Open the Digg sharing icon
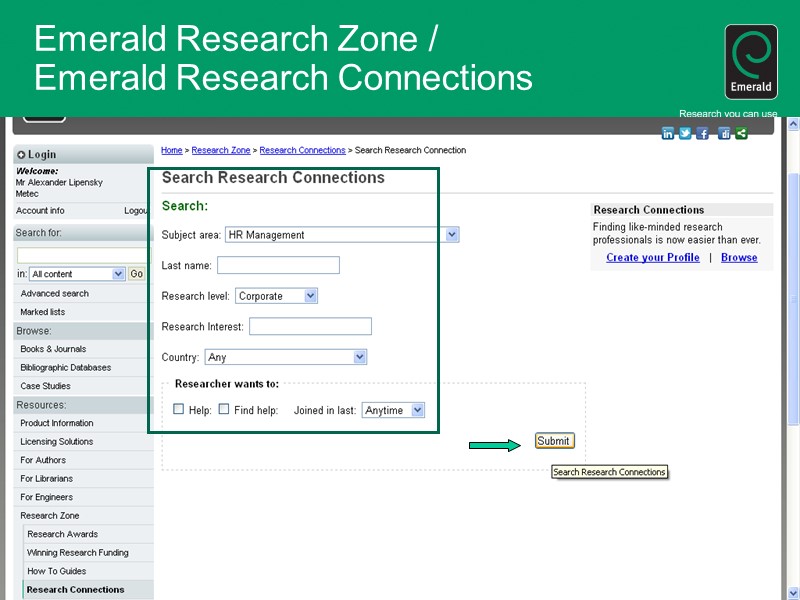The image size is (800, 600). coord(722,133)
